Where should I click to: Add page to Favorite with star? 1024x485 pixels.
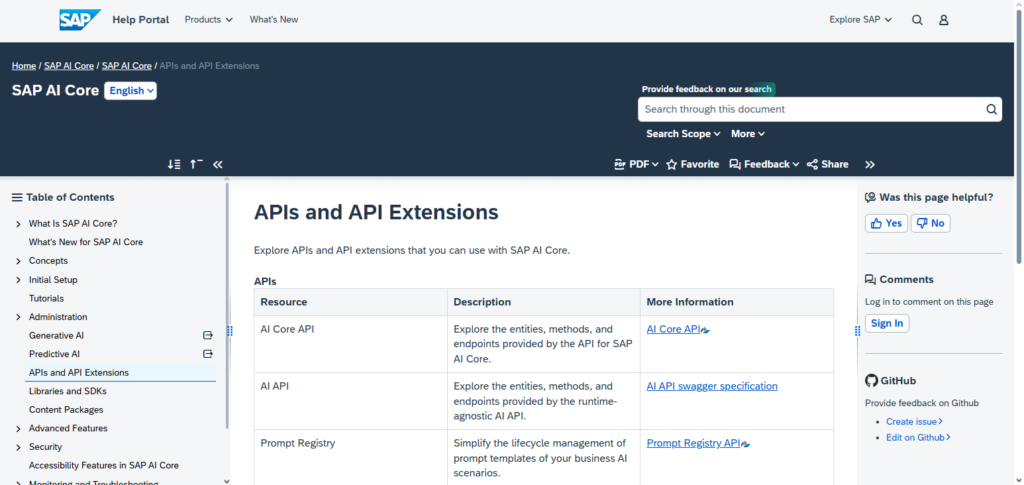692,164
